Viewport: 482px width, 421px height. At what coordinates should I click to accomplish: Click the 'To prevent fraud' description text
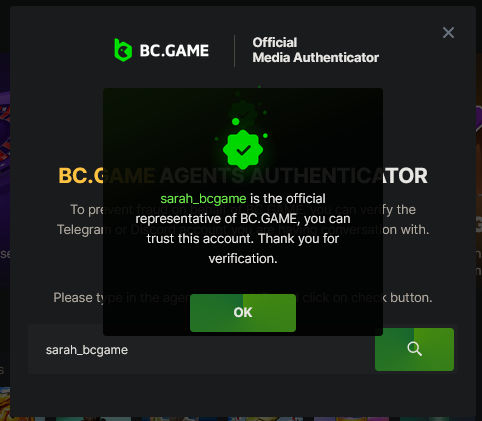(x=243, y=219)
